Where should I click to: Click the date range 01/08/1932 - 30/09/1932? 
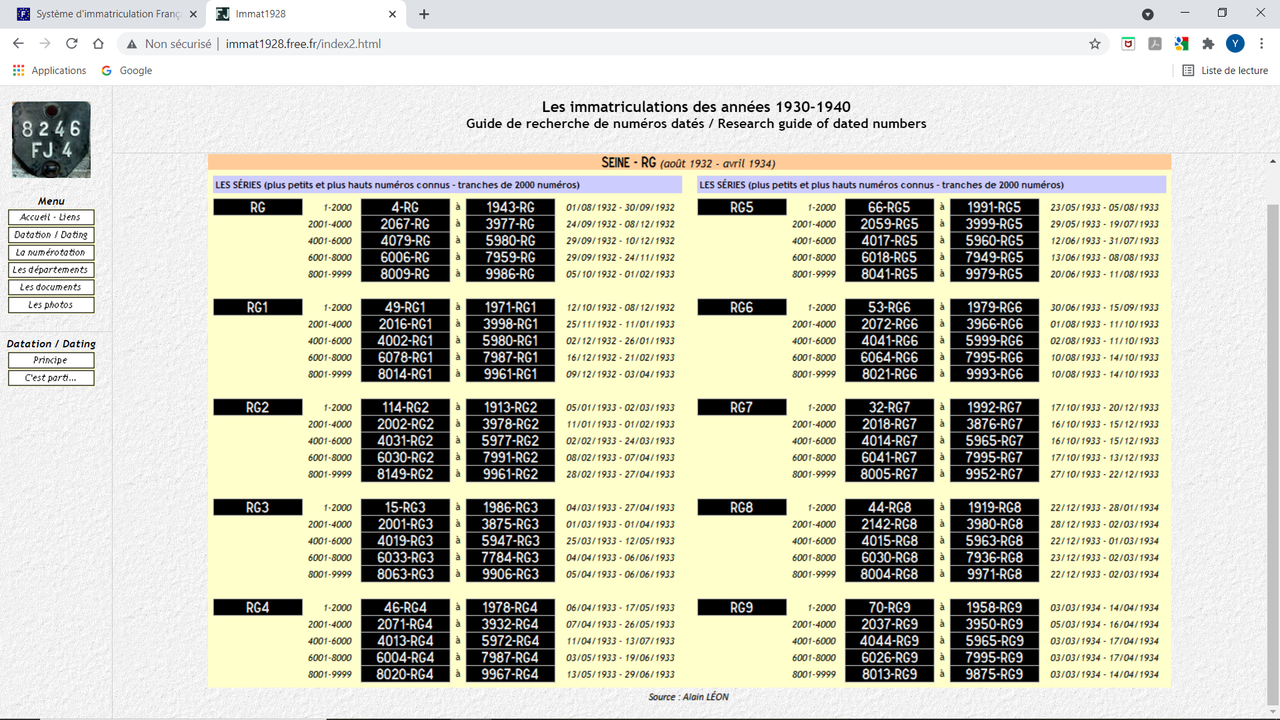point(620,208)
